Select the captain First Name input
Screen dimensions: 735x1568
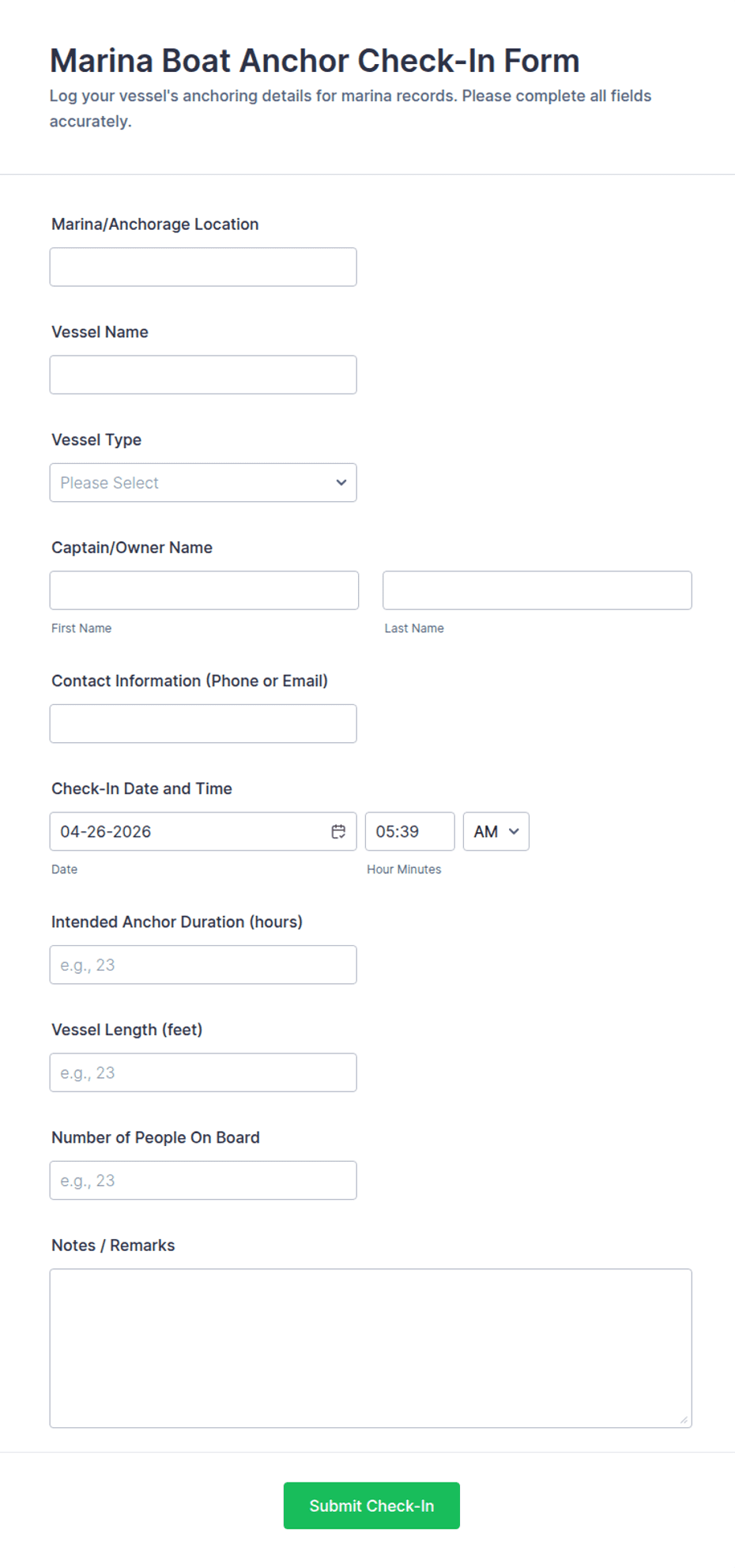click(x=204, y=590)
